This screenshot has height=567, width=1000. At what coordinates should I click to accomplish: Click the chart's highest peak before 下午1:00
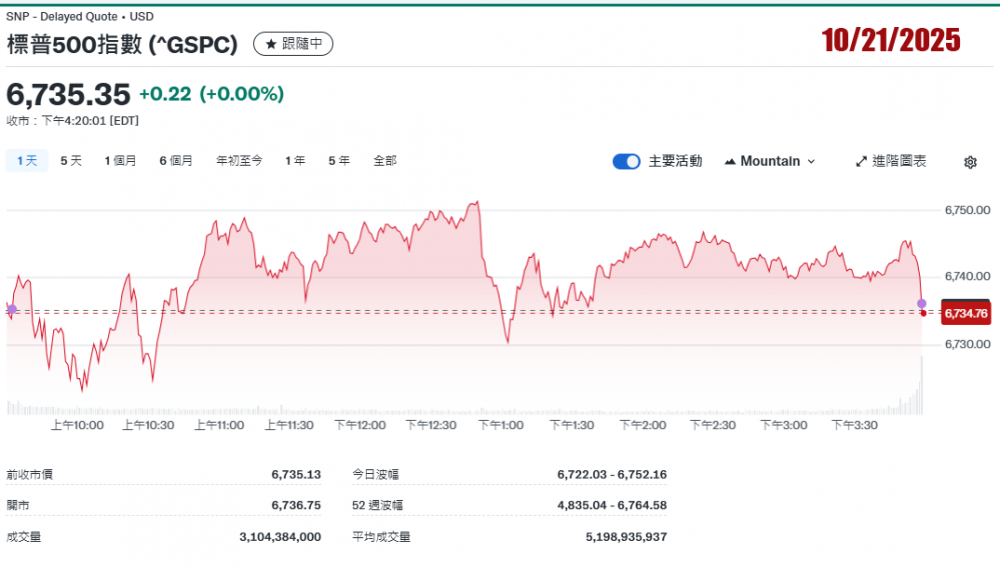(478, 203)
